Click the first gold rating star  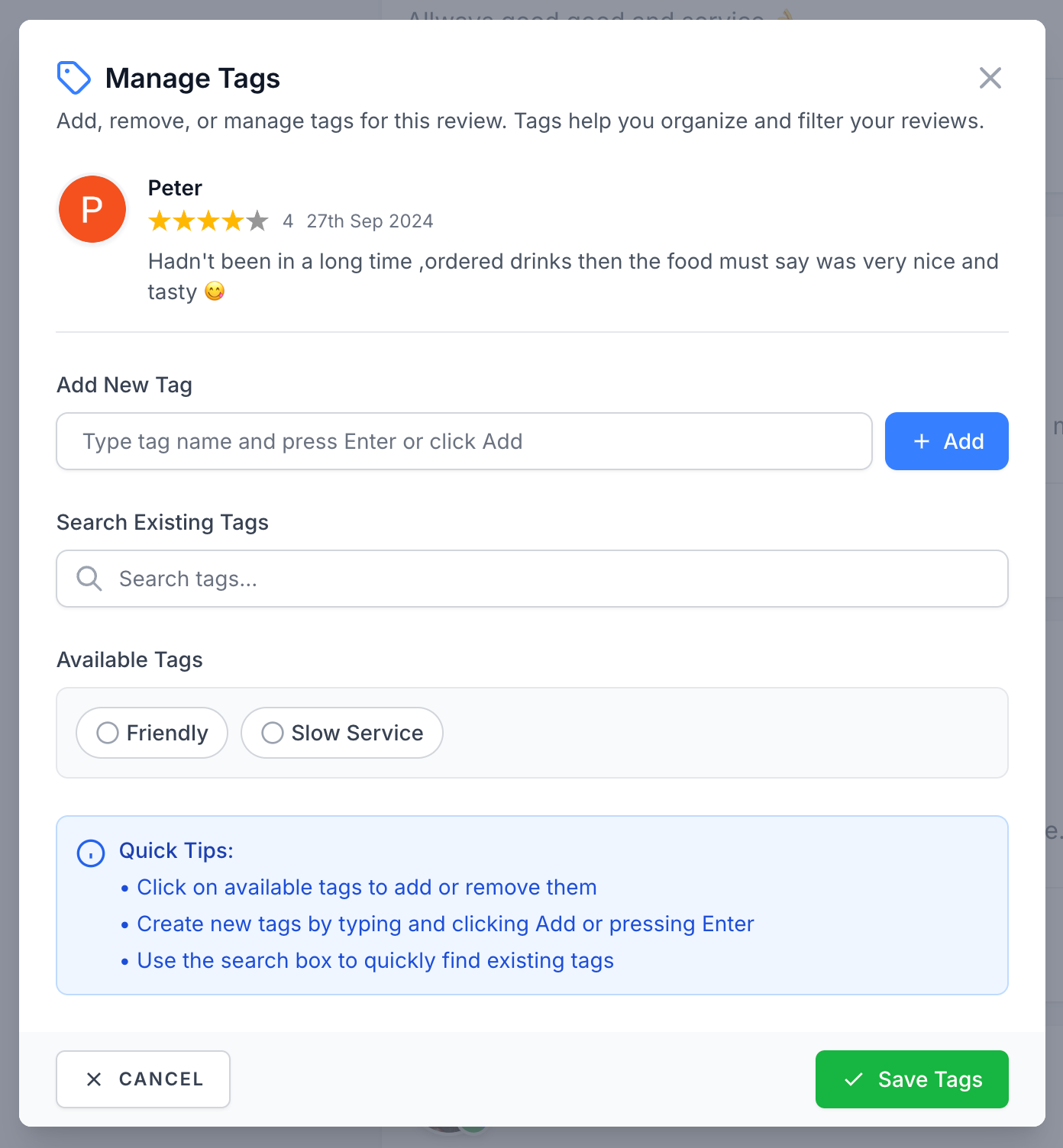160,221
